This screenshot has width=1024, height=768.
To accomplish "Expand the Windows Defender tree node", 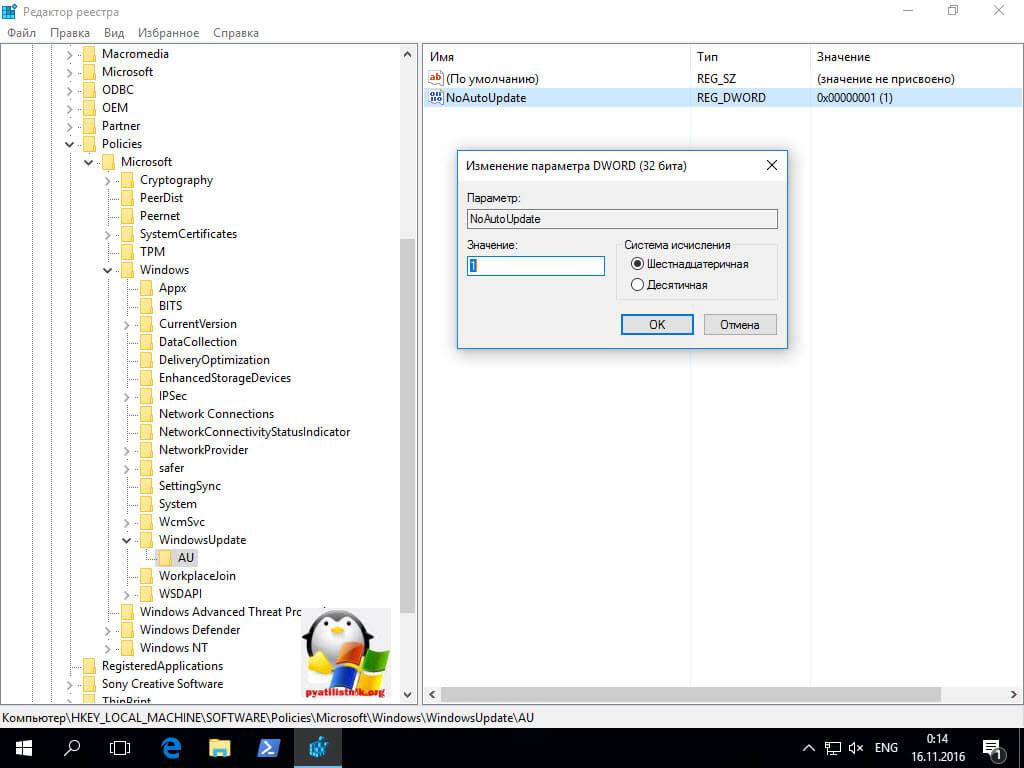I will (x=107, y=630).
